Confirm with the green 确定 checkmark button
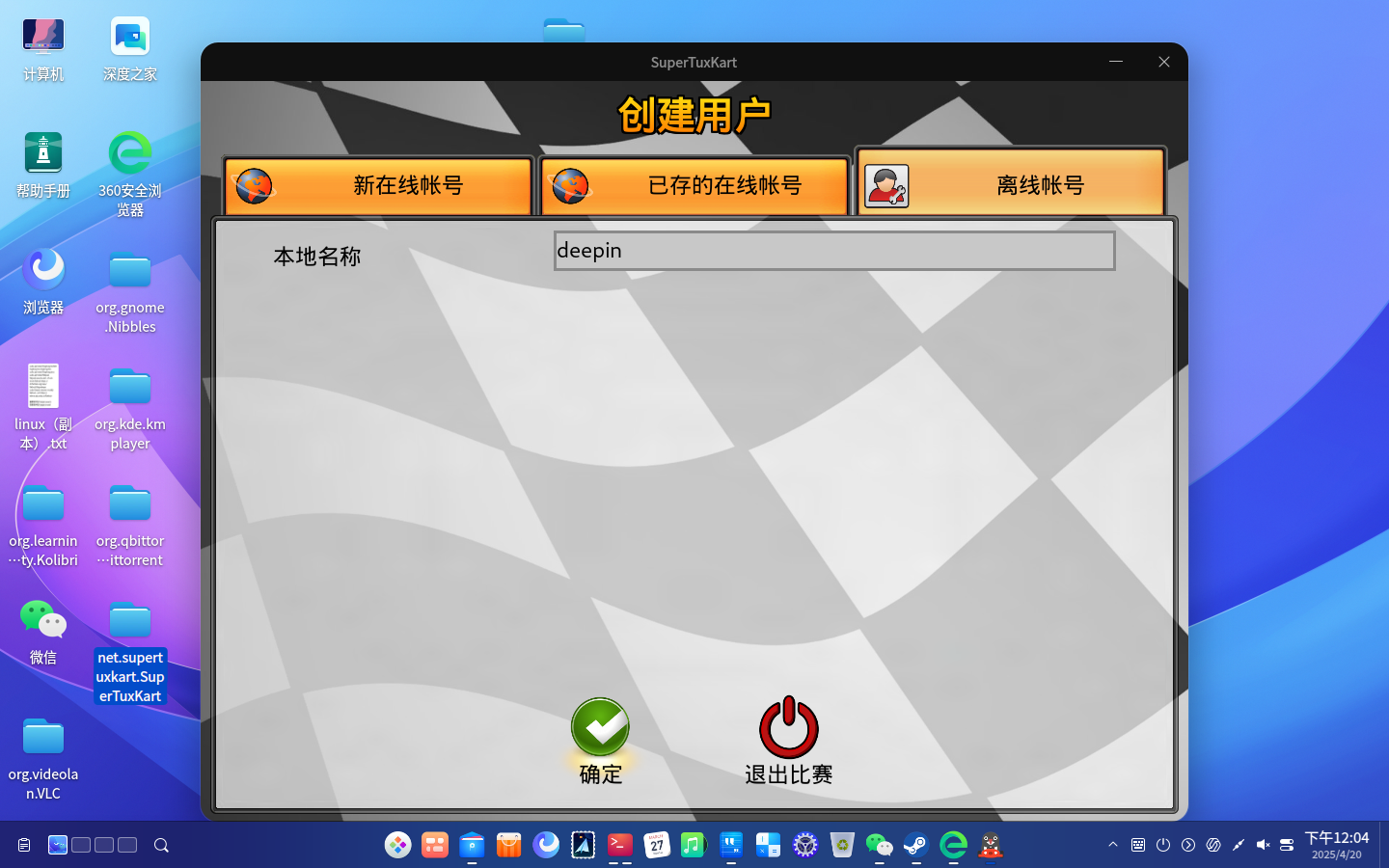 click(x=600, y=741)
